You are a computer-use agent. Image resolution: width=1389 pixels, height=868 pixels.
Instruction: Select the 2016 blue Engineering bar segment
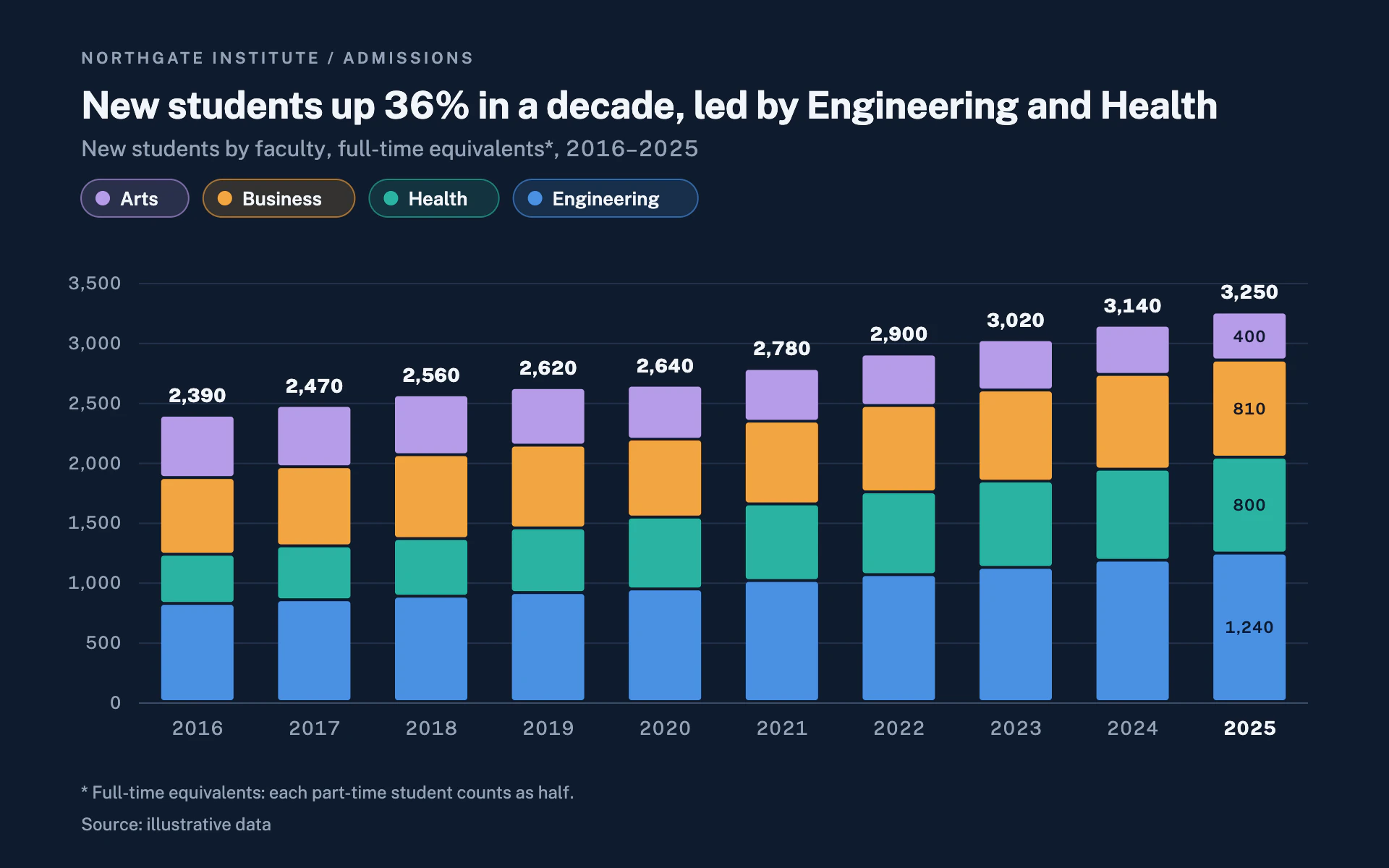[197, 652]
